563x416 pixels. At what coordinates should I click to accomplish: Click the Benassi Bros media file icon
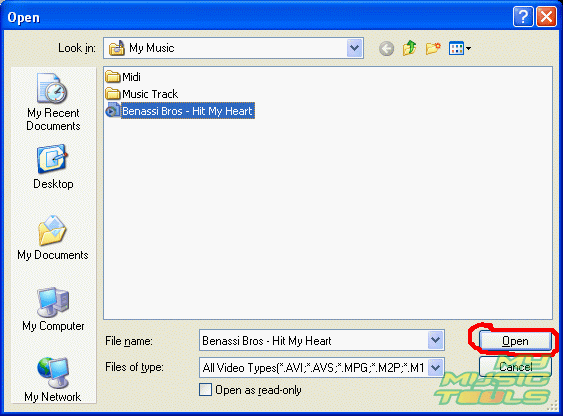(x=112, y=111)
